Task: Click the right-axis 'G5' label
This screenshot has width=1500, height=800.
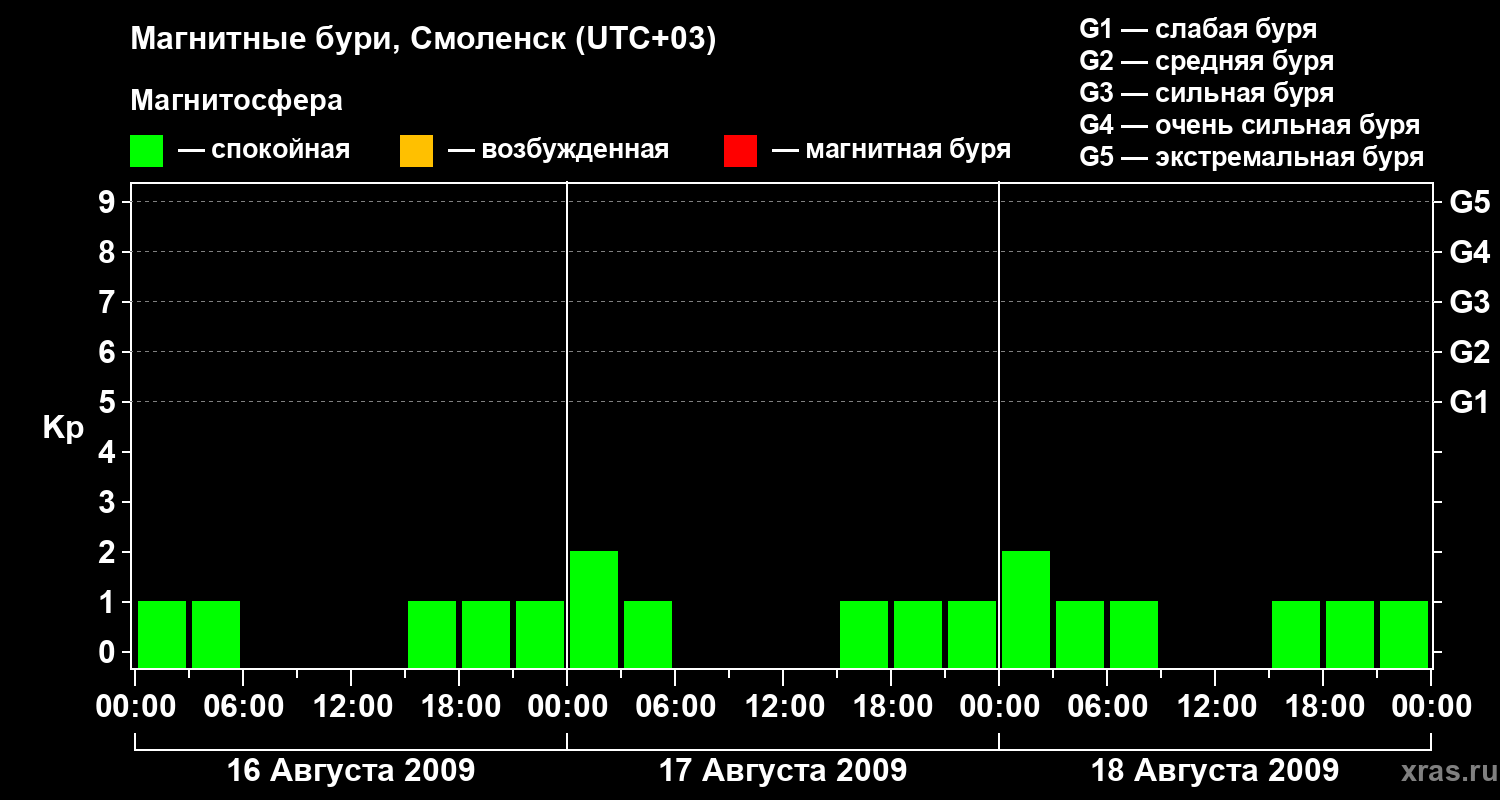Action: 1469,202
